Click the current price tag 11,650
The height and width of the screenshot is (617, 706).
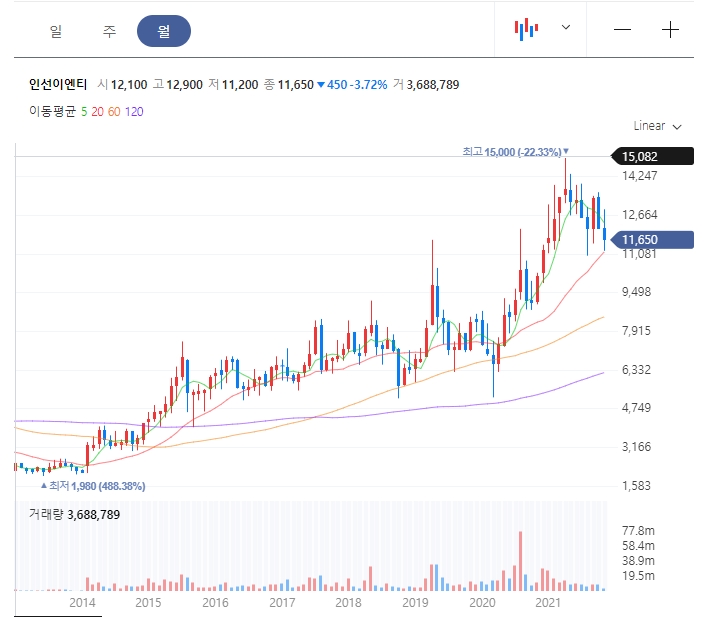point(652,240)
